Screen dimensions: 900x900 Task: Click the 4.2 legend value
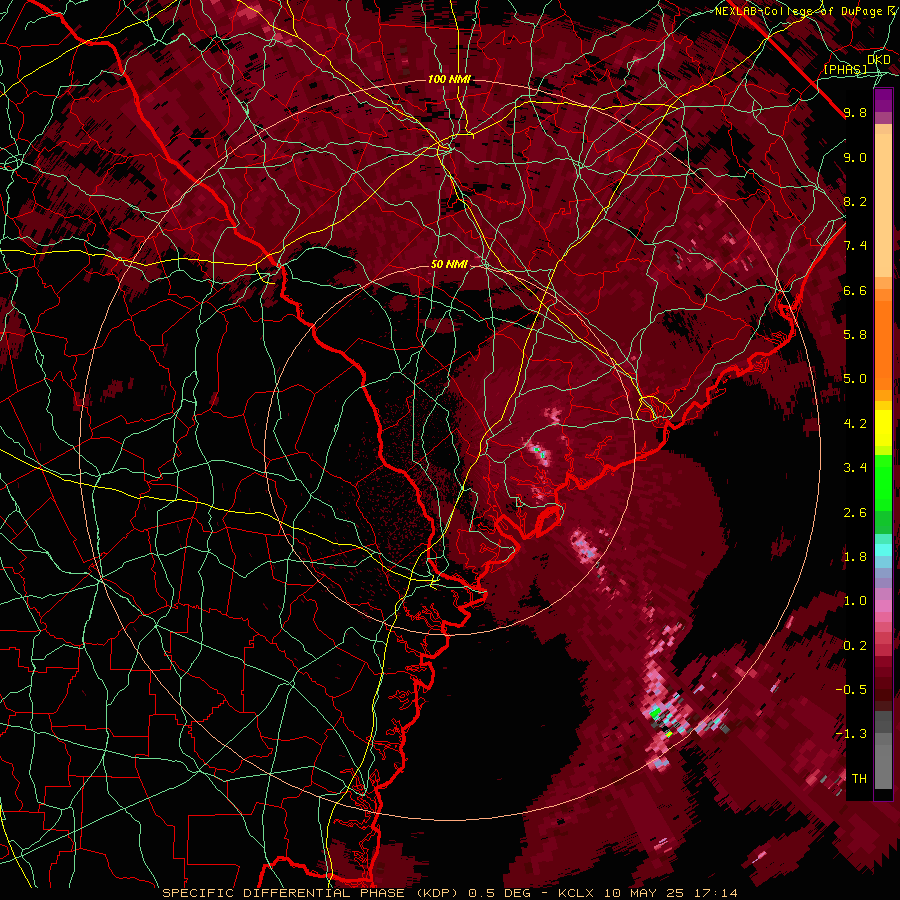click(855, 424)
